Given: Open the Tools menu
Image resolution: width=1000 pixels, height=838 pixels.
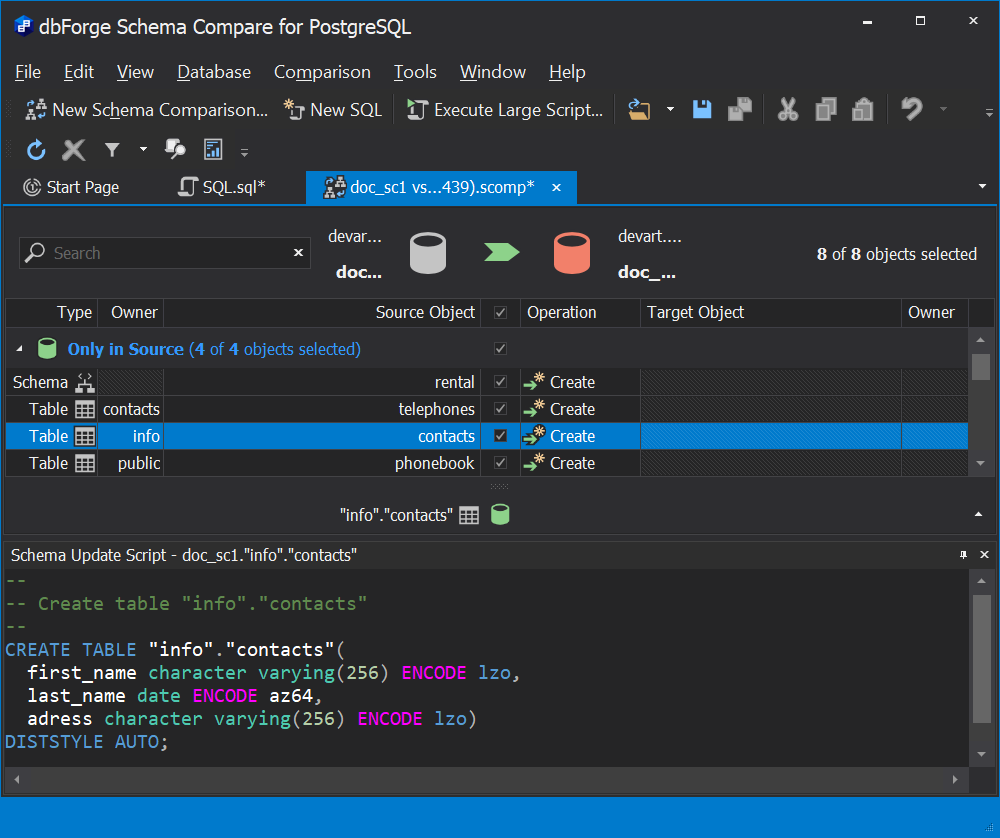Looking at the screenshot, I should click(x=415, y=72).
